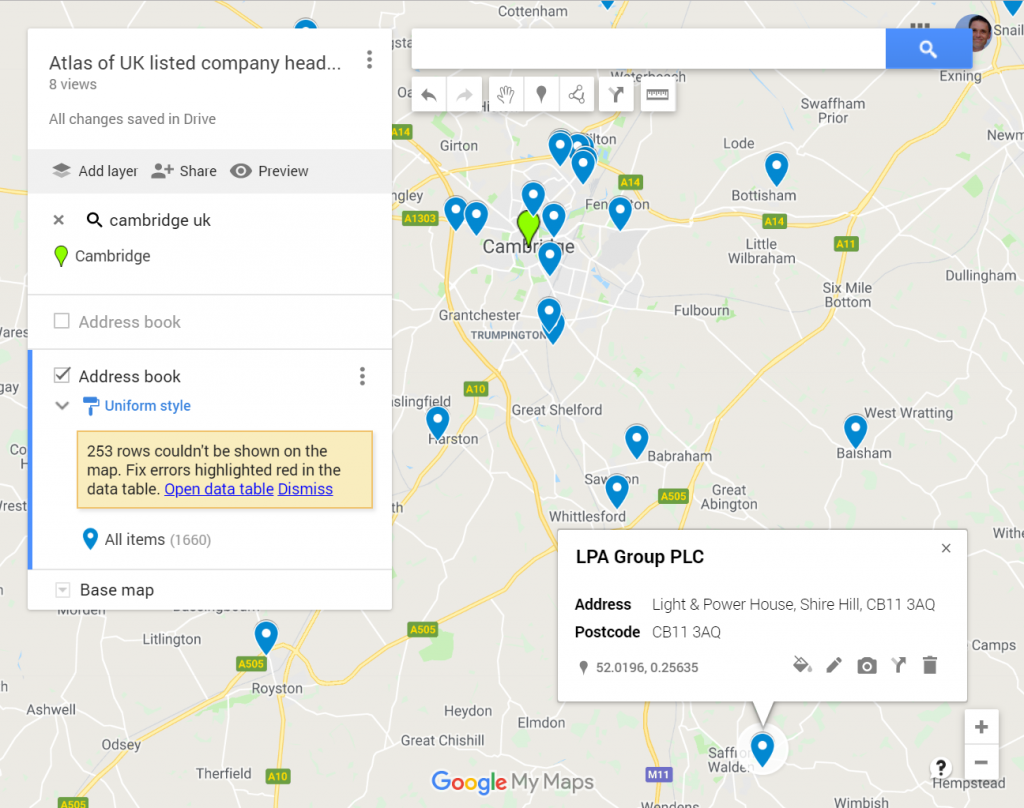Click the pencil edit icon in popup
The image size is (1024, 808).
tap(834, 666)
